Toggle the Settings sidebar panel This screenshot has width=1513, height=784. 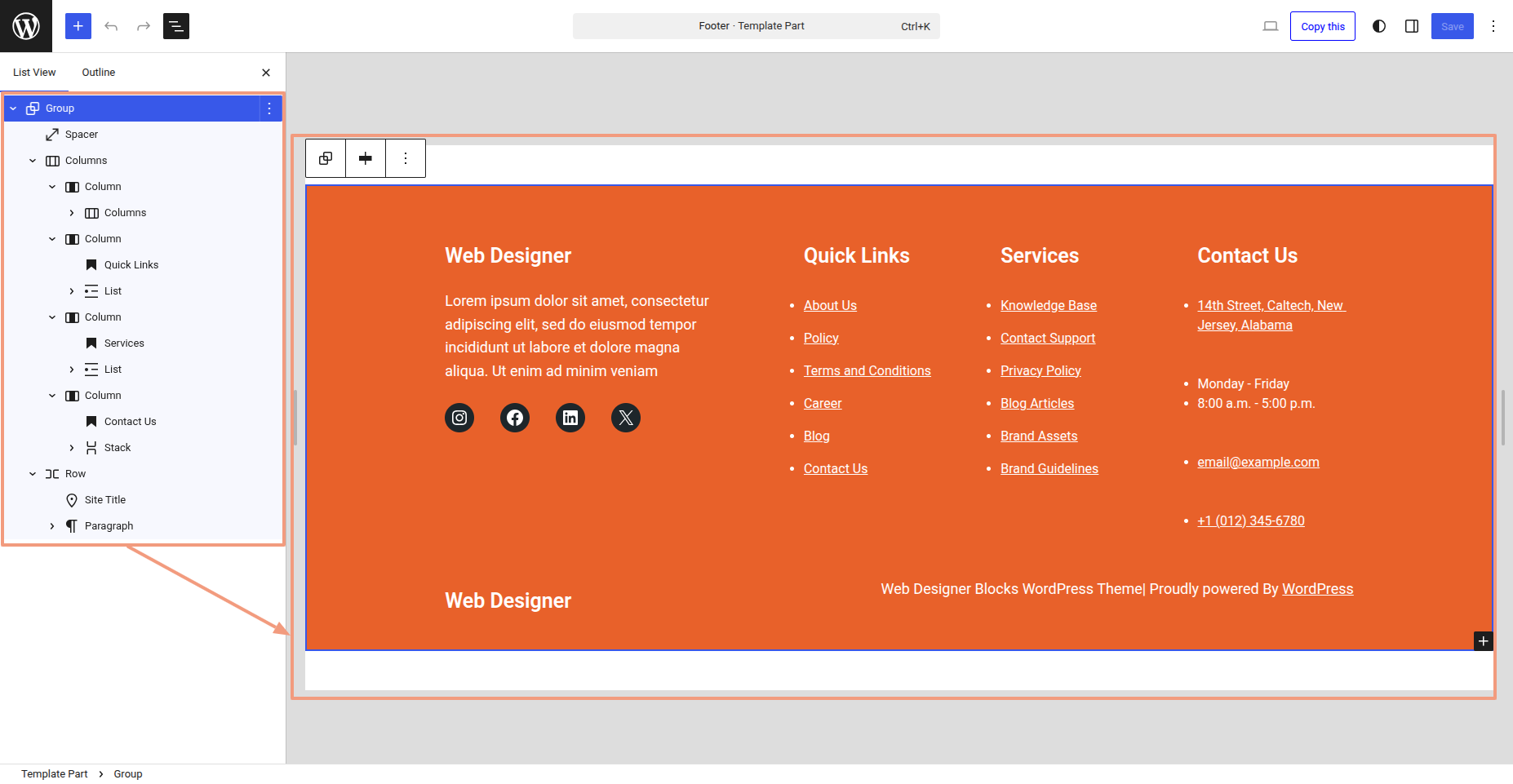[x=1412, y=26]
